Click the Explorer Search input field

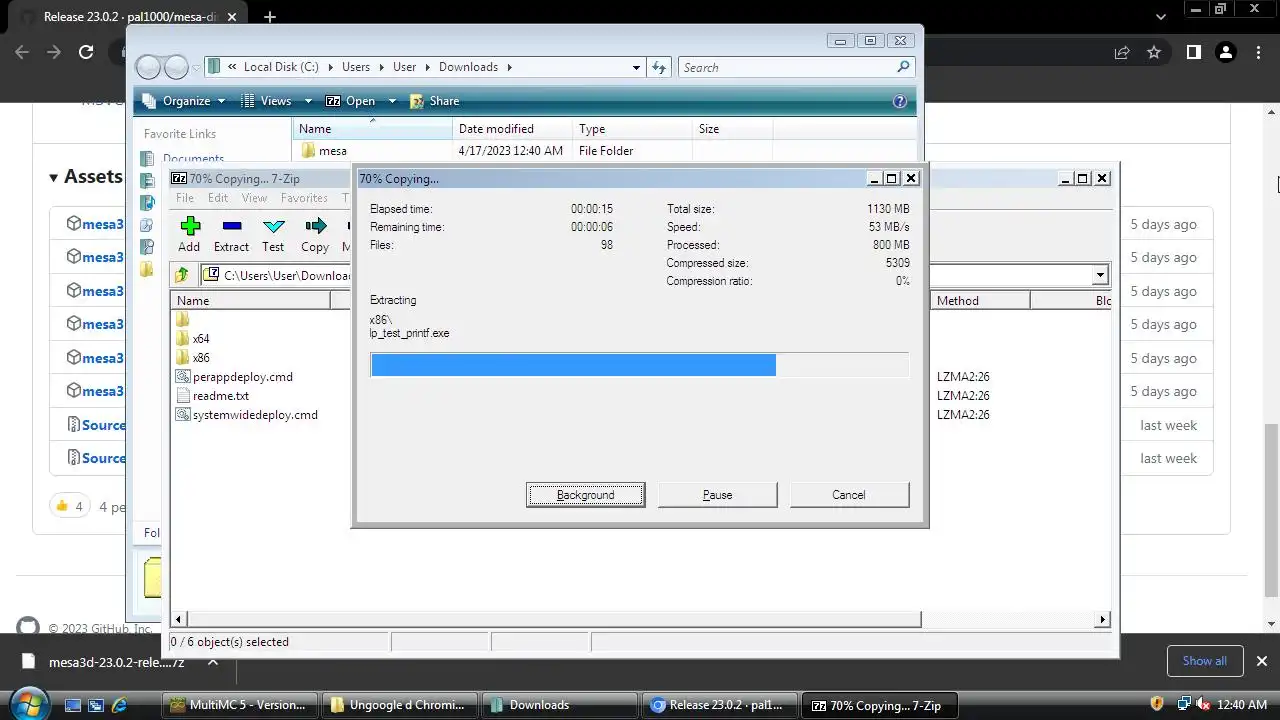coord(787,67)
